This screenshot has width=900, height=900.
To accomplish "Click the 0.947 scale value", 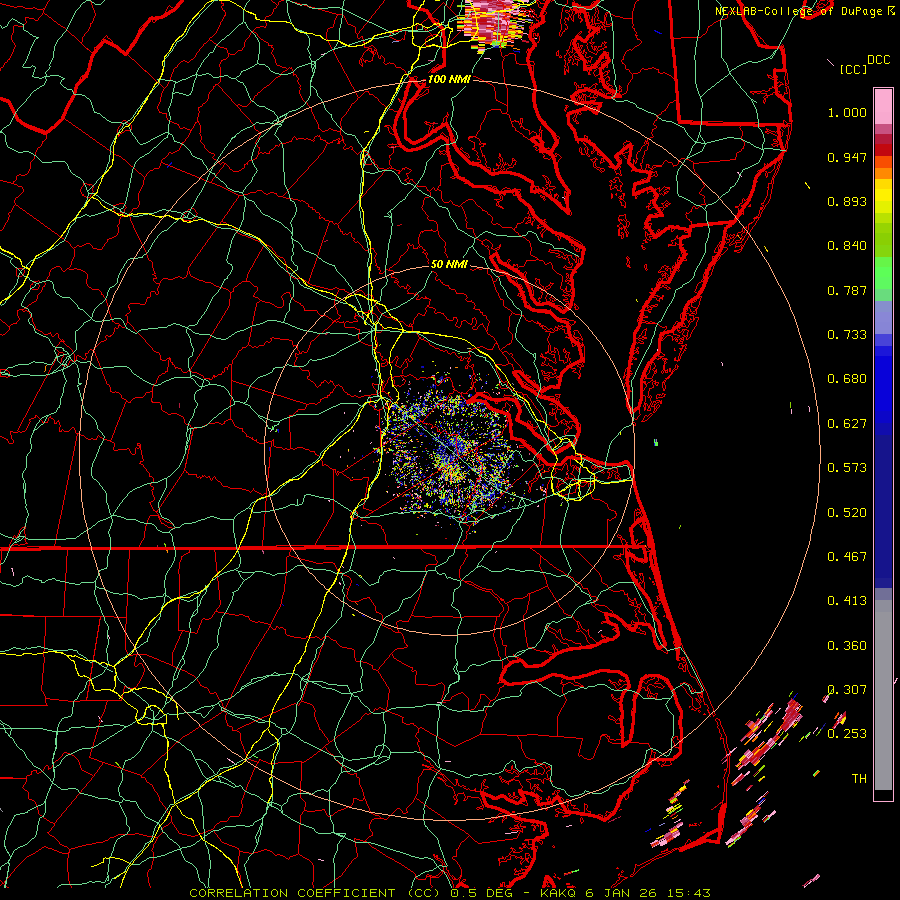I will click(x=847, y=157).
